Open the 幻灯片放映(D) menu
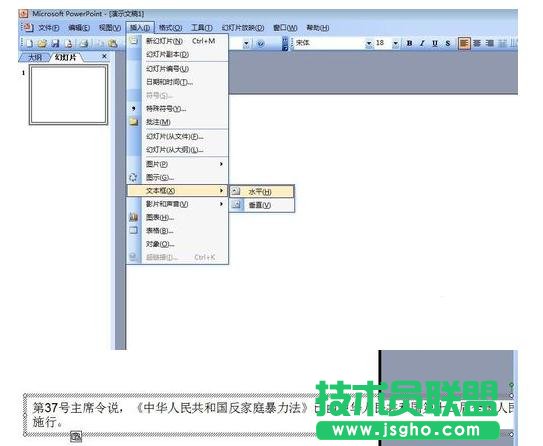 tap(243, 28)
